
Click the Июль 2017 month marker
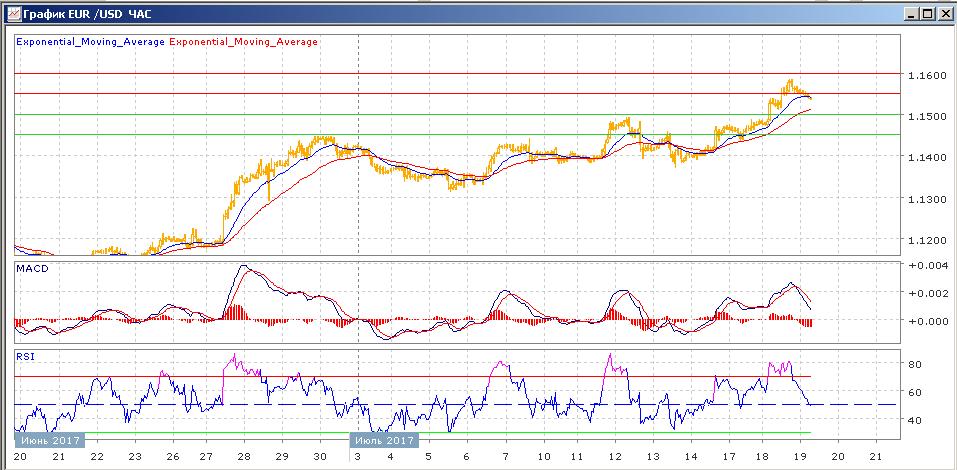[x=385, y=439]
